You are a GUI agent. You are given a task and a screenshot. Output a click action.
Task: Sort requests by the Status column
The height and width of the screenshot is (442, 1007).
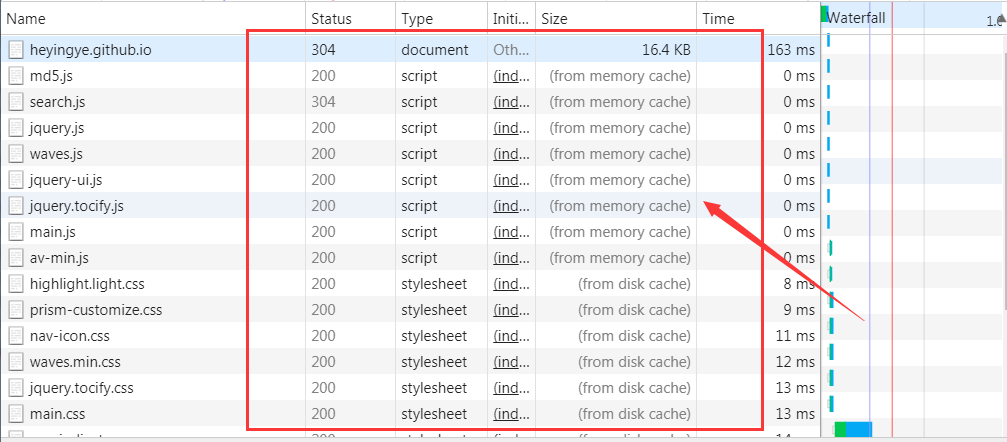coord(331,18)
